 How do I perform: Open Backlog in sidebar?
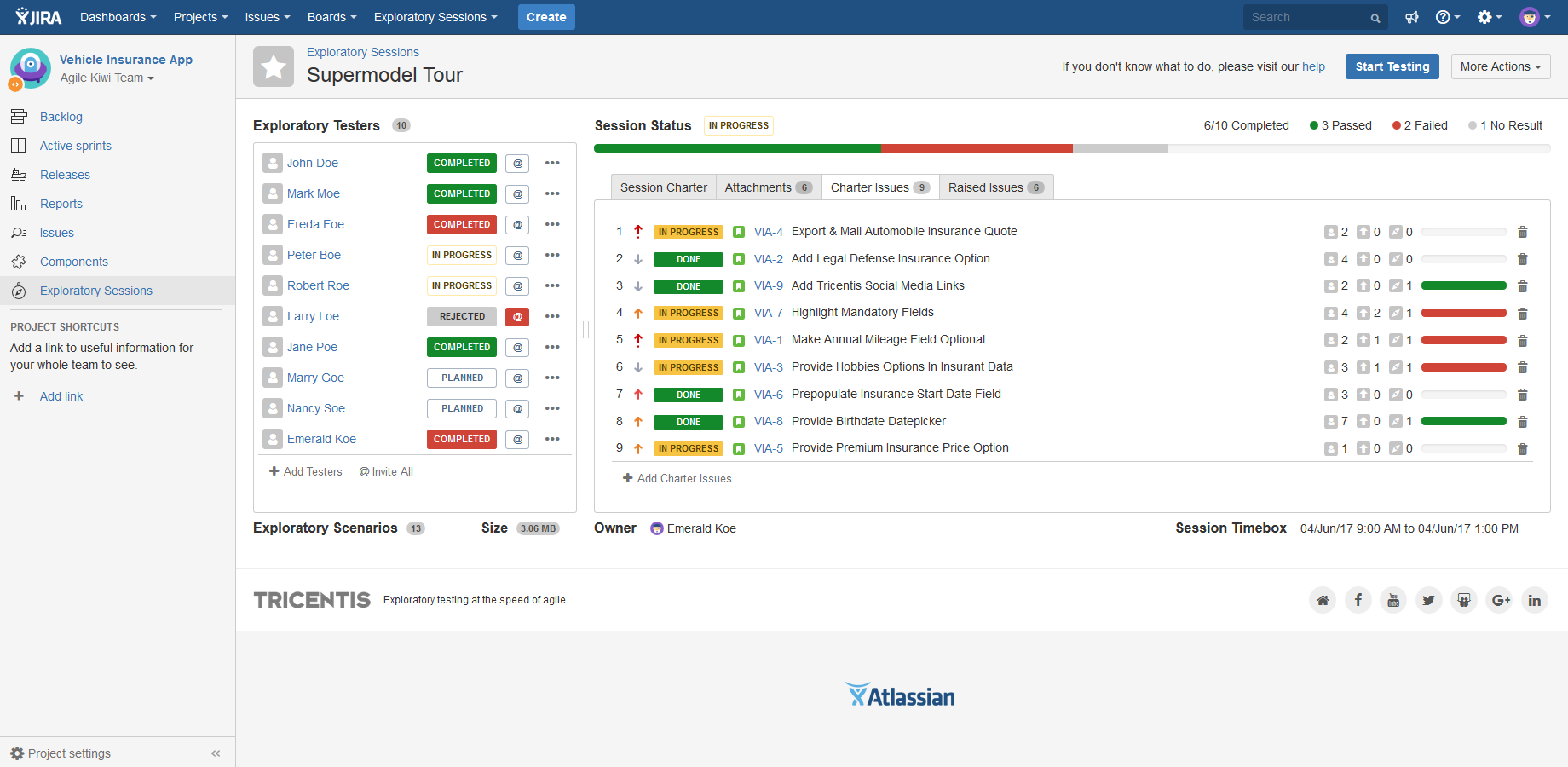click(x=61, y=117)
